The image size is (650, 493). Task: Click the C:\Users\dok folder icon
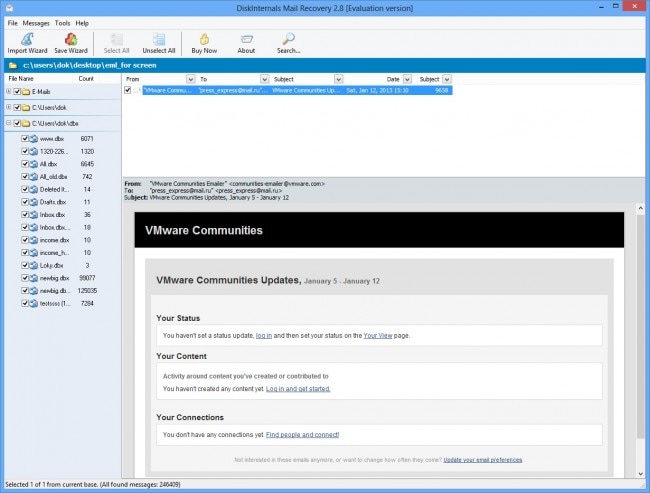pyautogui.click(x=26, y=107)
